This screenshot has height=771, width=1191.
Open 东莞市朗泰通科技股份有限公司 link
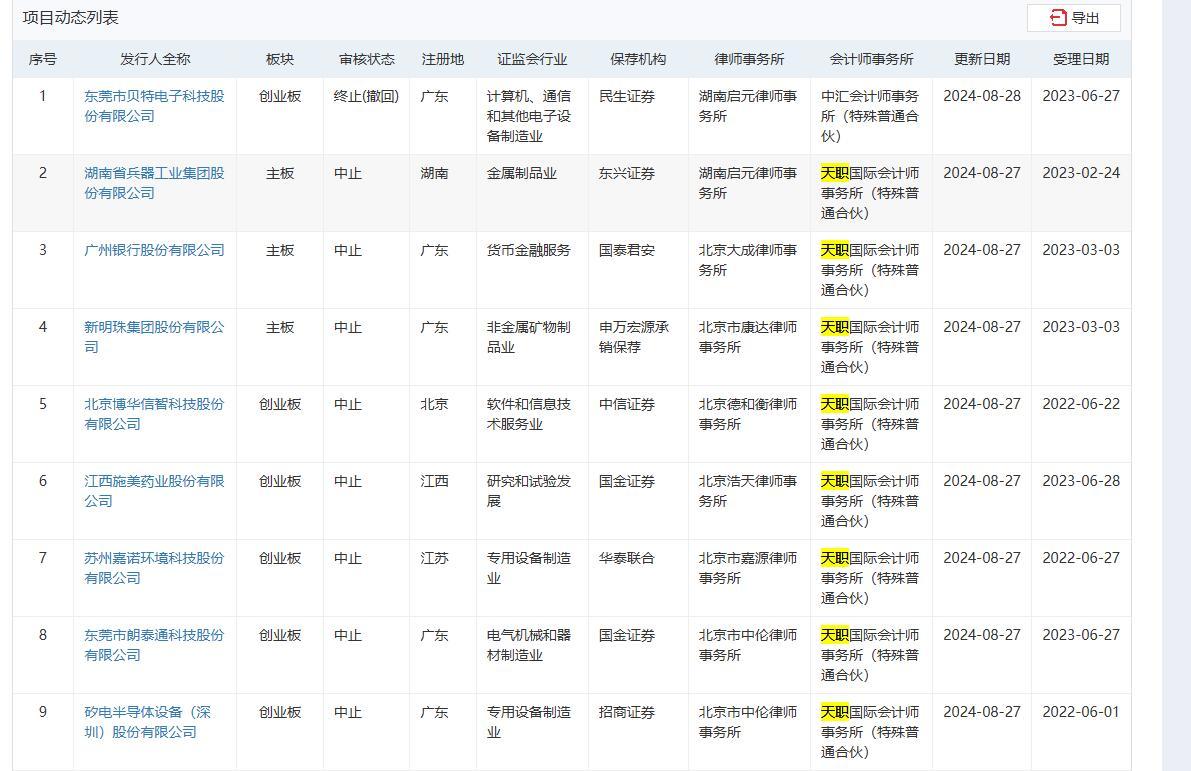(x=154, y=645)
